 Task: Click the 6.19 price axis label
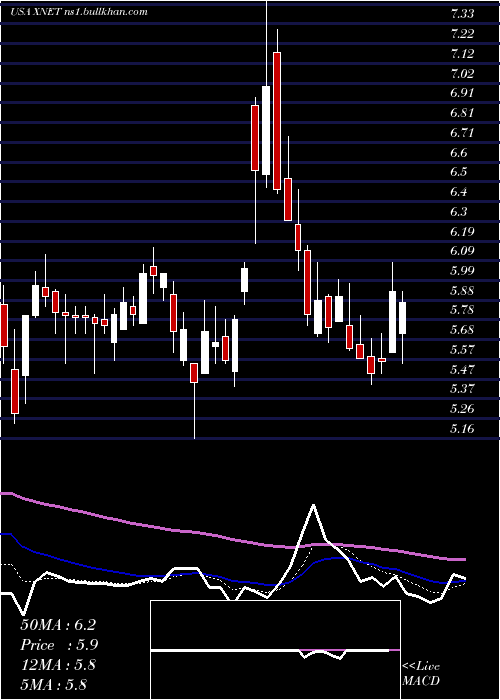coord(462,232)
